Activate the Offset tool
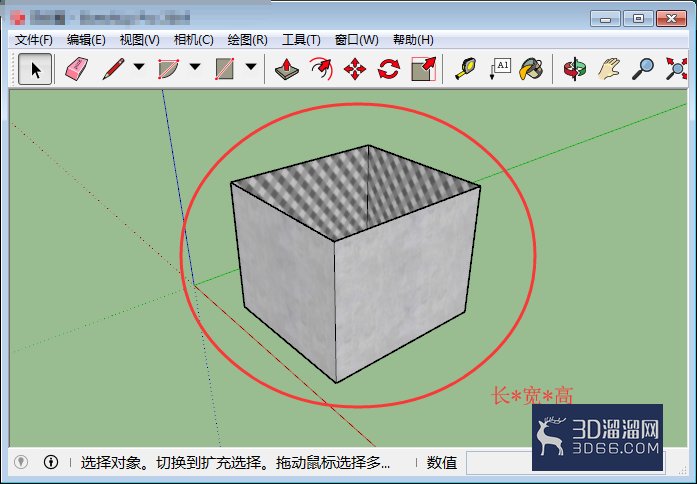 321,69
